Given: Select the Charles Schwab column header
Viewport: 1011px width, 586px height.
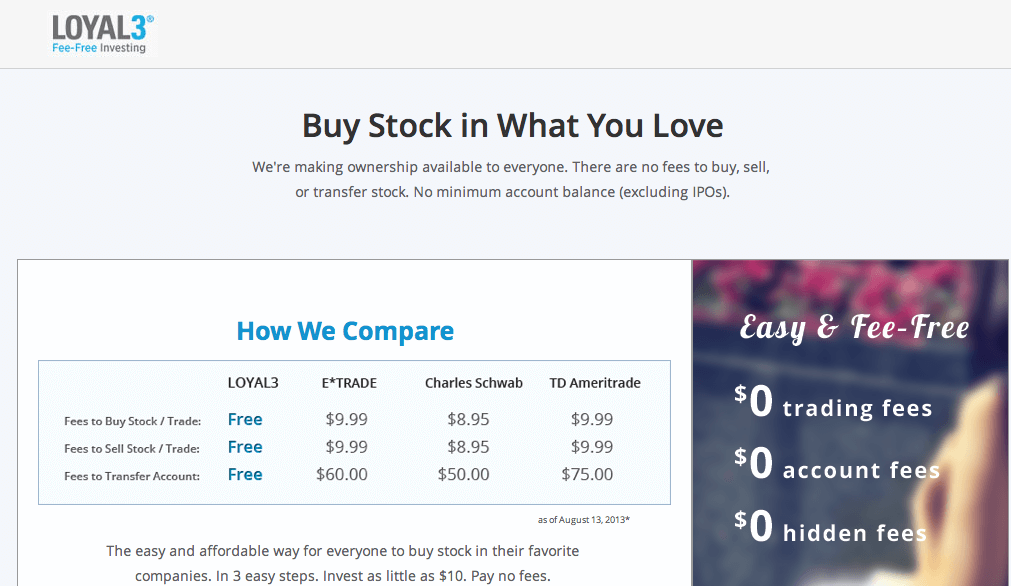Looking at the screenshot, I should 473,383.
